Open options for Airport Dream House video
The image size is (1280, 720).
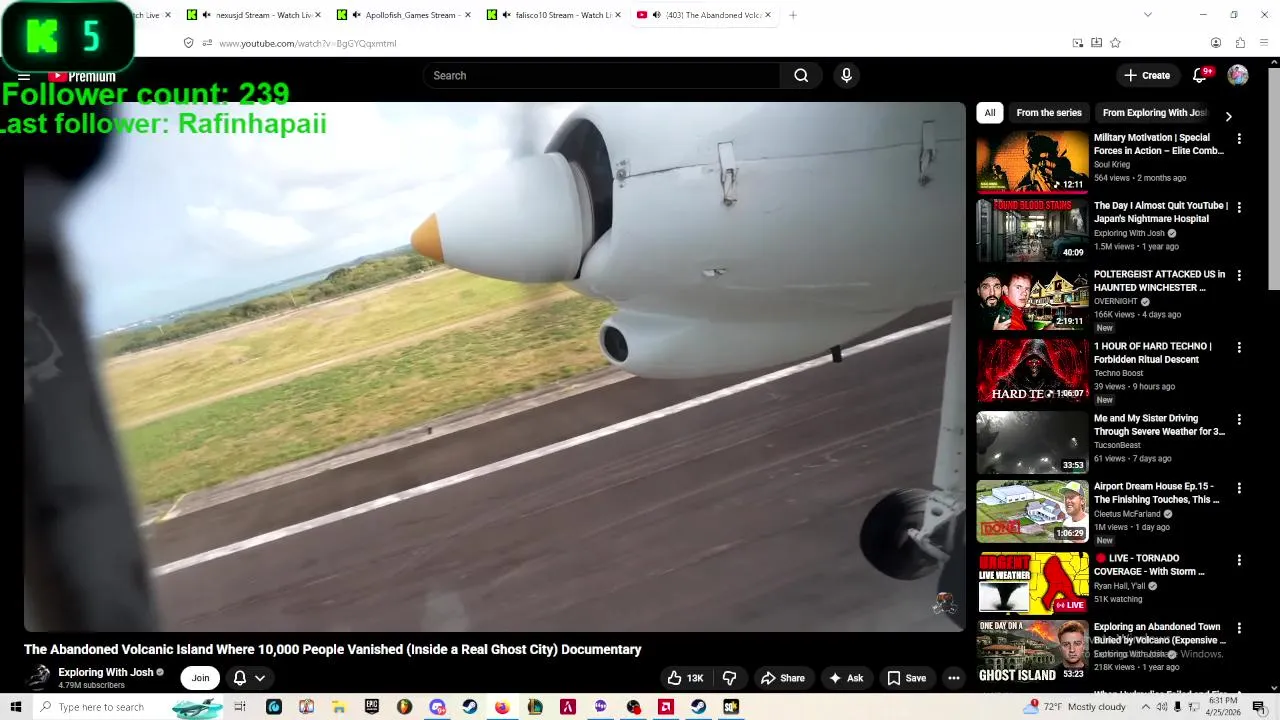coord(1239,488)
